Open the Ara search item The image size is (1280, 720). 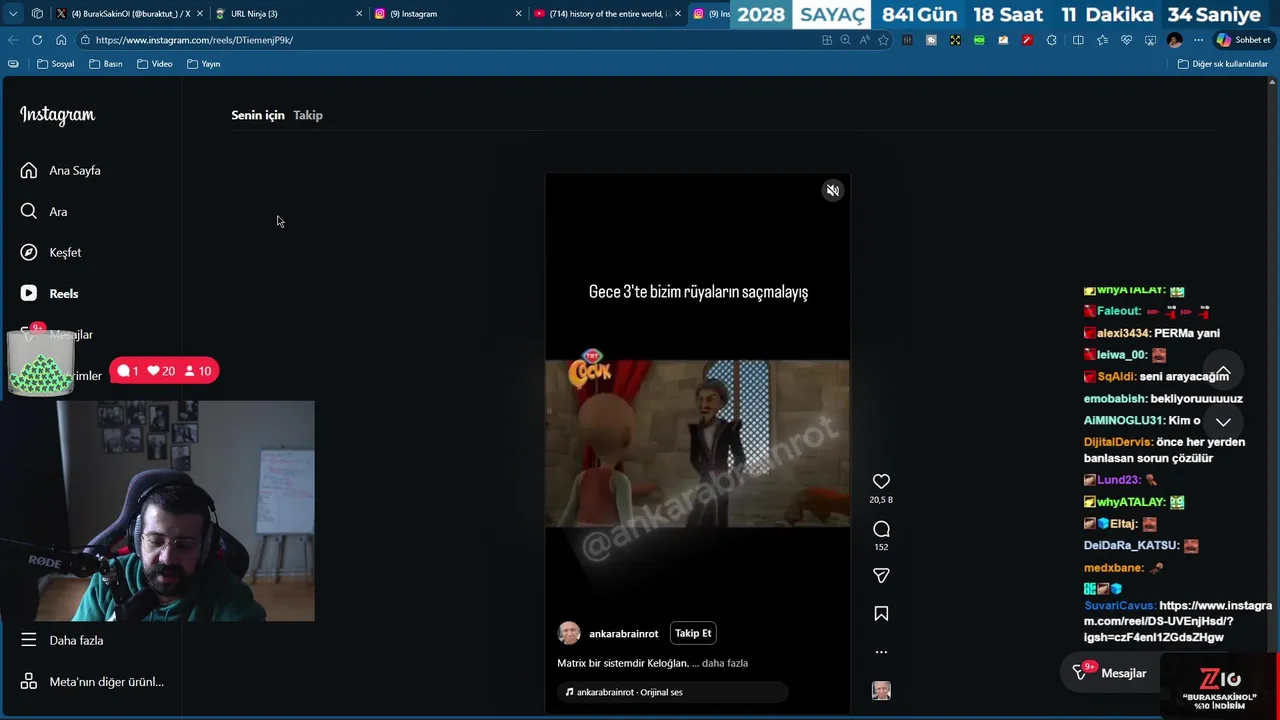click(x=44, y=212)
